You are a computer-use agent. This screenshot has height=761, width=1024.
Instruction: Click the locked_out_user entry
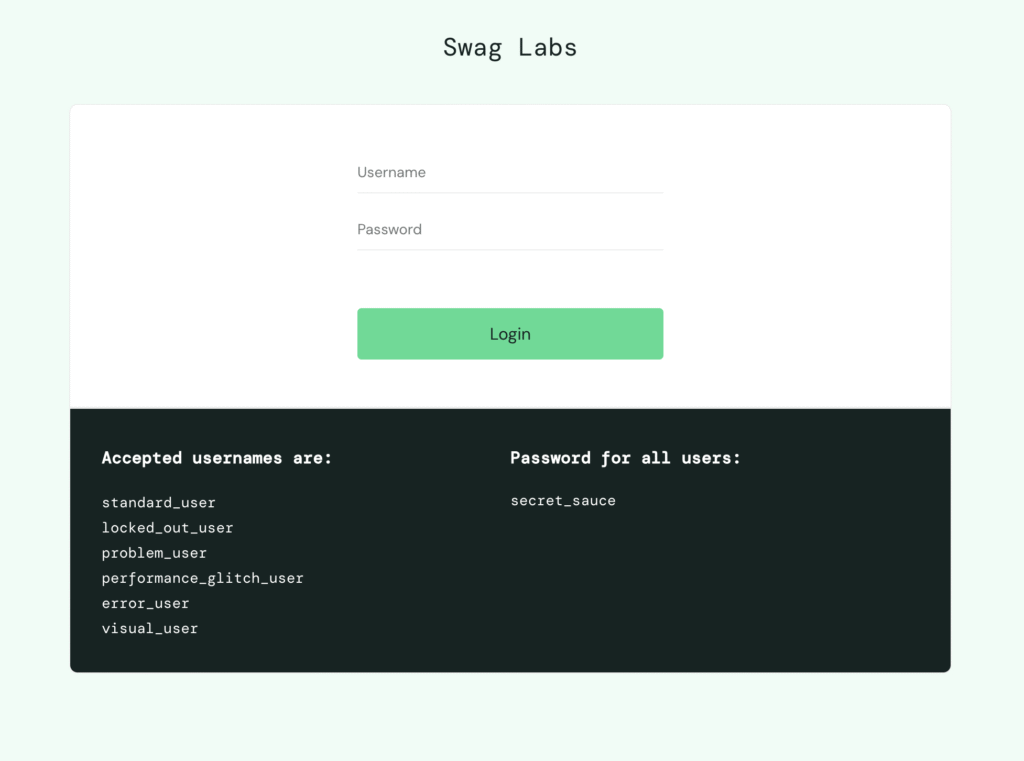click(x=167, y=528)
